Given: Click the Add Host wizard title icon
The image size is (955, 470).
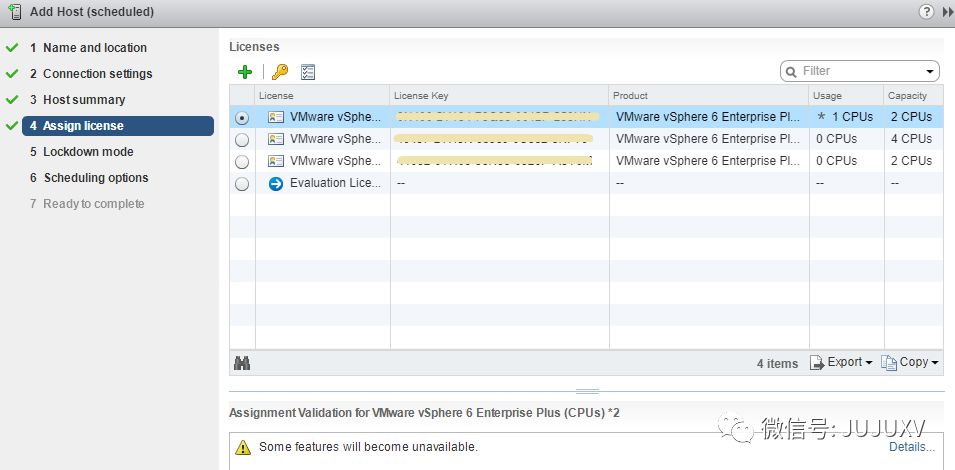Looking at the screenshot, I should pos(15,12).
